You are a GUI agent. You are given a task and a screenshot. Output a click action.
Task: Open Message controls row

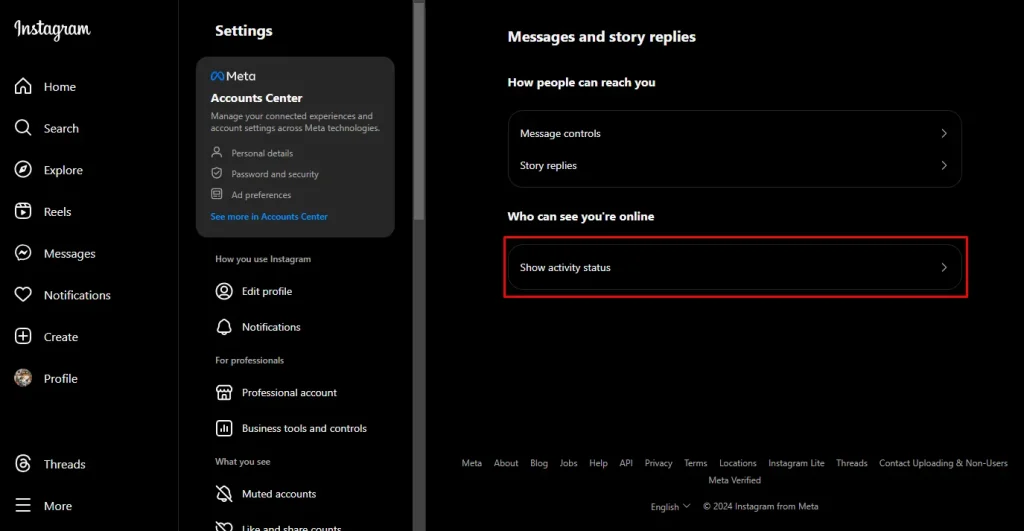[x=734, y=133]
